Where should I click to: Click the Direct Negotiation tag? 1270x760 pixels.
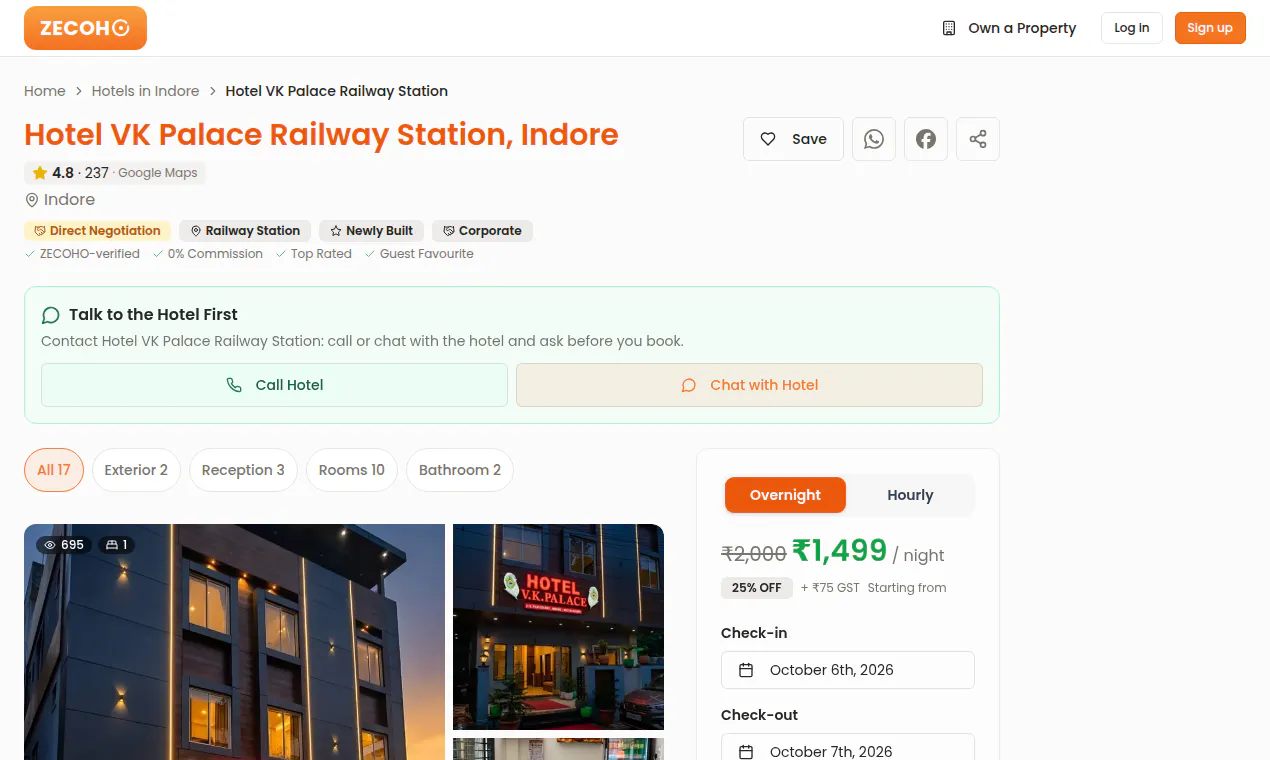coord(97,231)
